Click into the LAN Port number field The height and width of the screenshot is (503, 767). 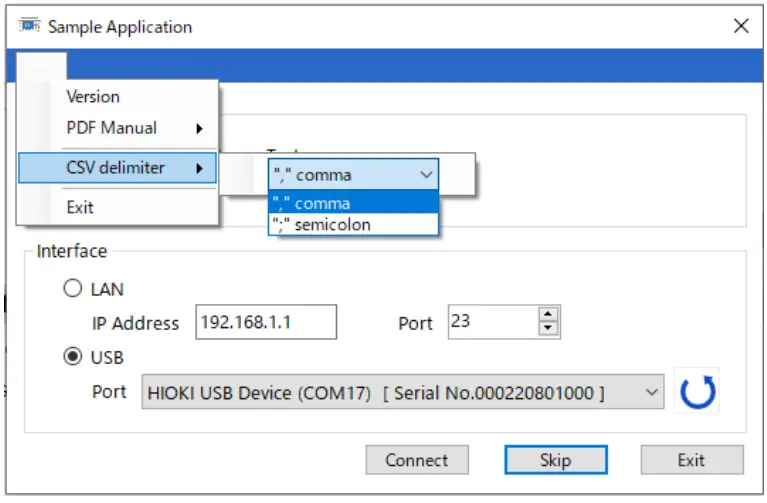(492, 322)
